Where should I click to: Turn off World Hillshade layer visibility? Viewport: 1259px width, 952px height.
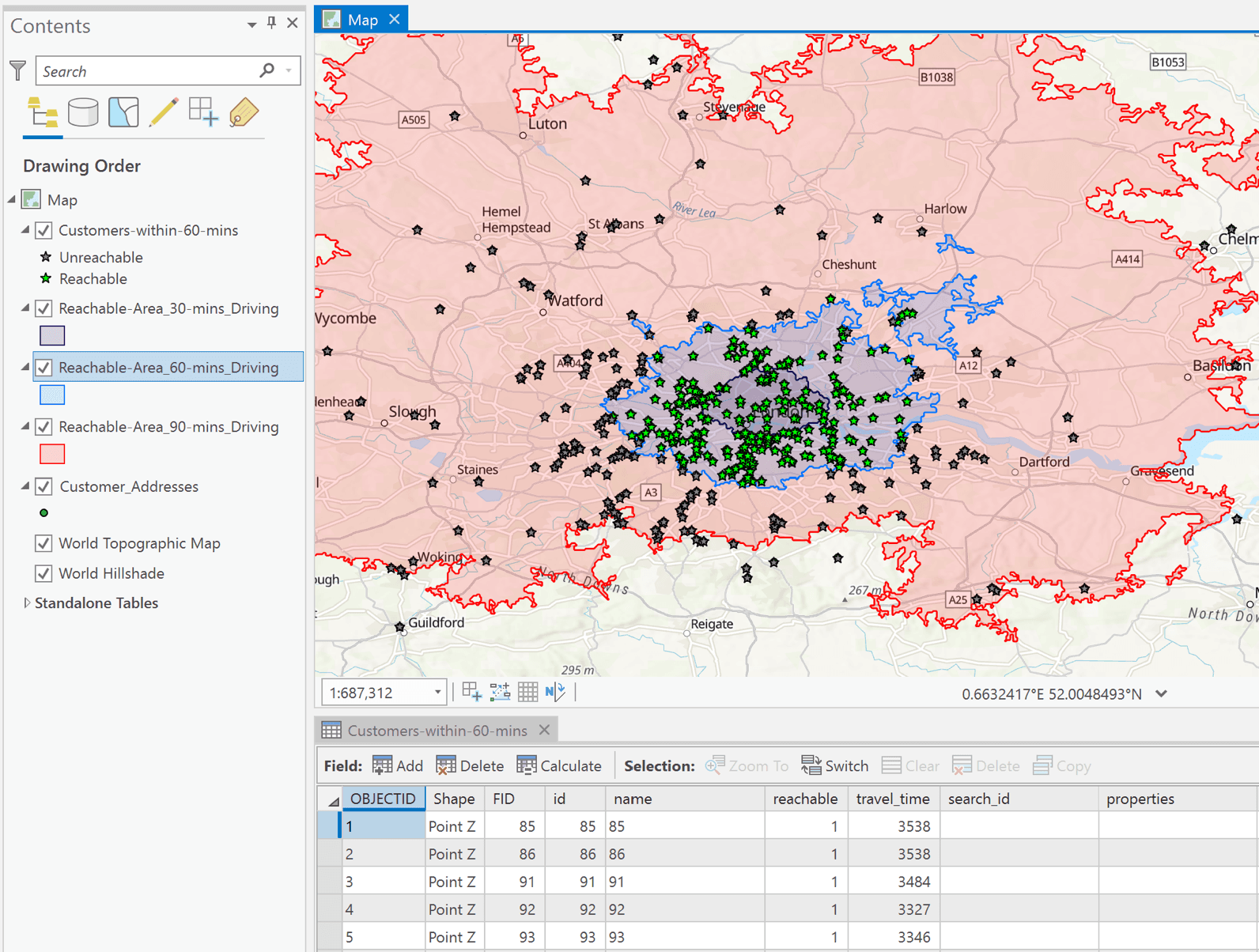click(x=44, y=573)
